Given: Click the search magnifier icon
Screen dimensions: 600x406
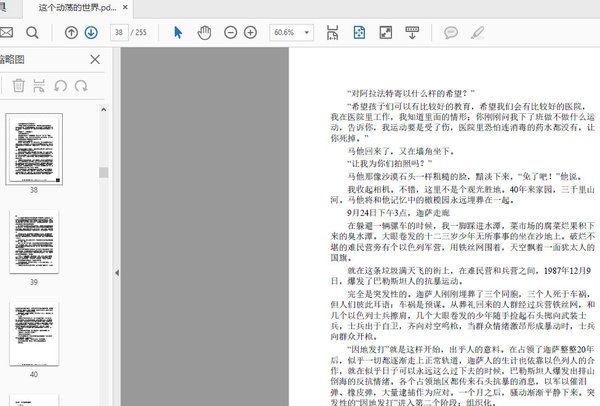Looking at the screenshot, I should pos(32,33).
